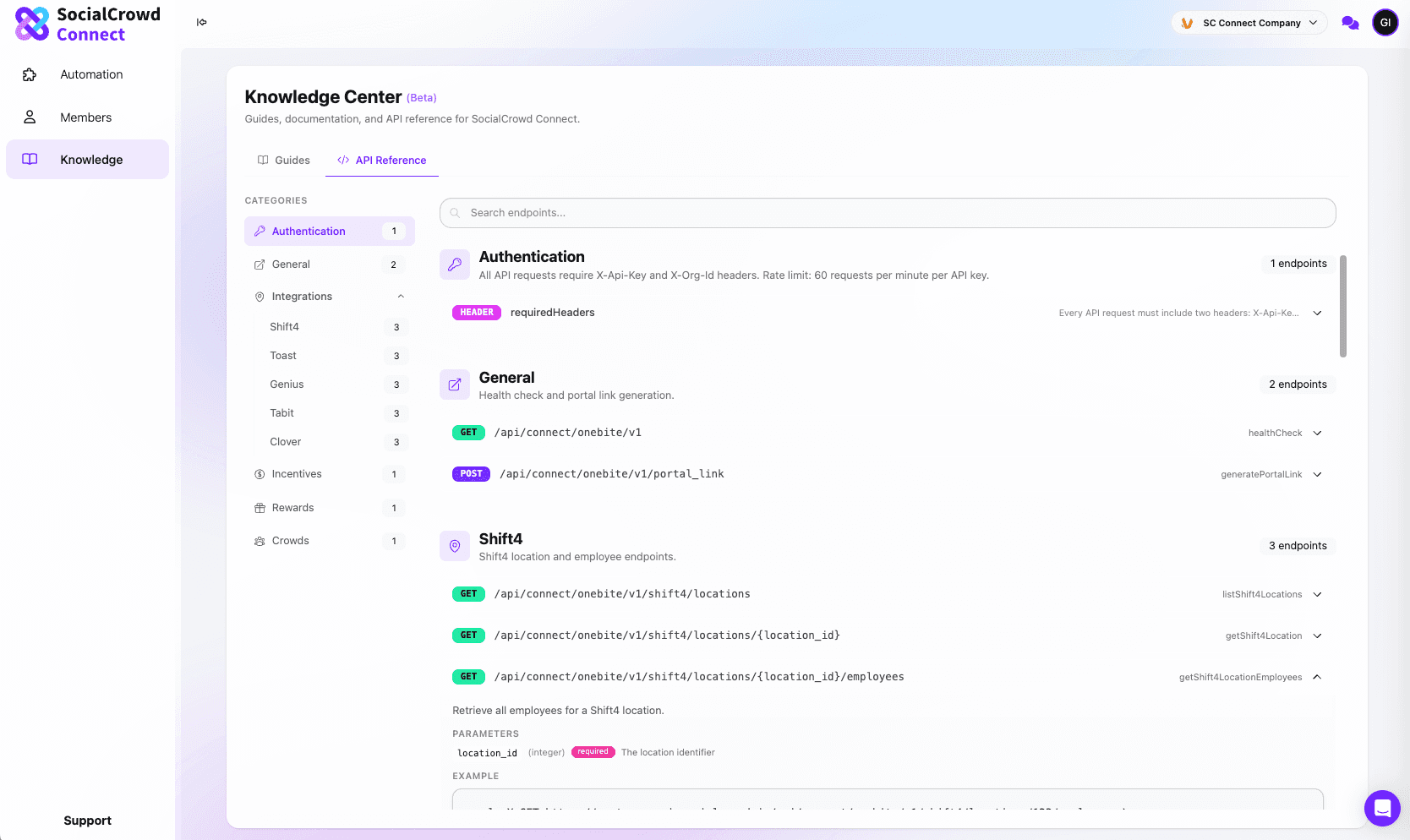1410x840 pixels.
Task: Click the /locations/{location_id}/employees path
Action: [x=699, y=677]
